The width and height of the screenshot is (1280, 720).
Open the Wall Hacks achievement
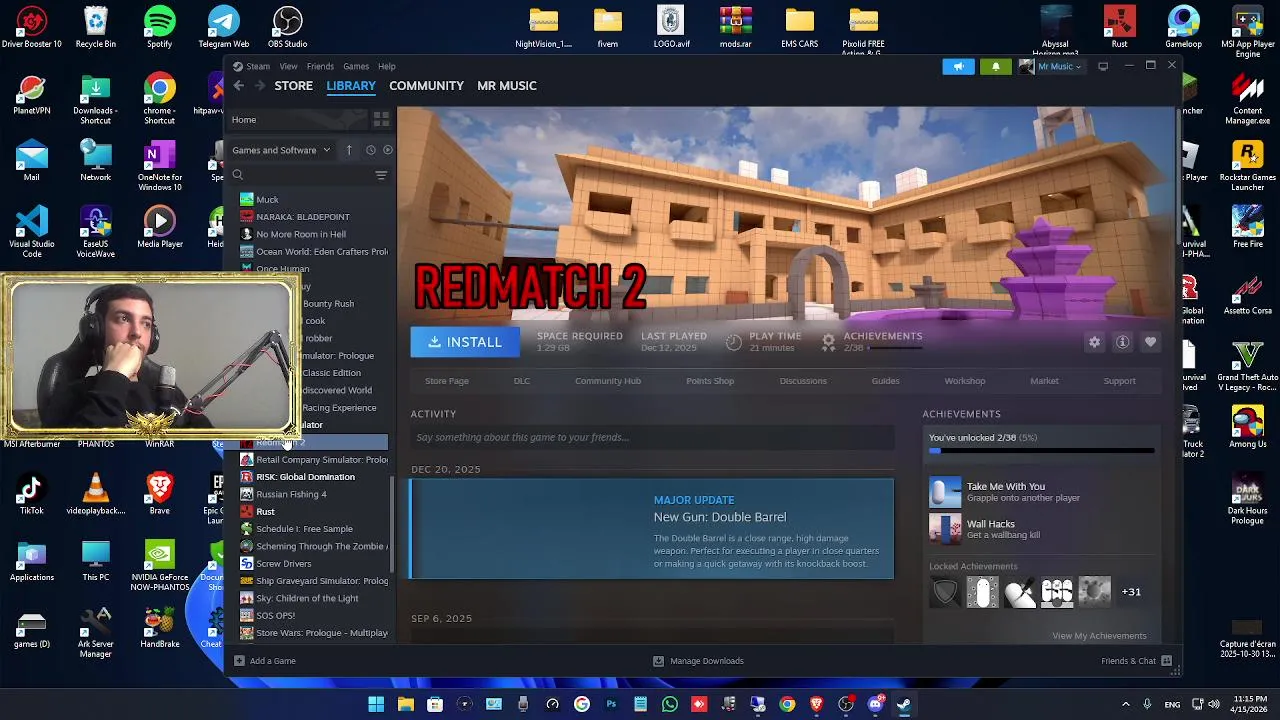[x=1040, y=529]
